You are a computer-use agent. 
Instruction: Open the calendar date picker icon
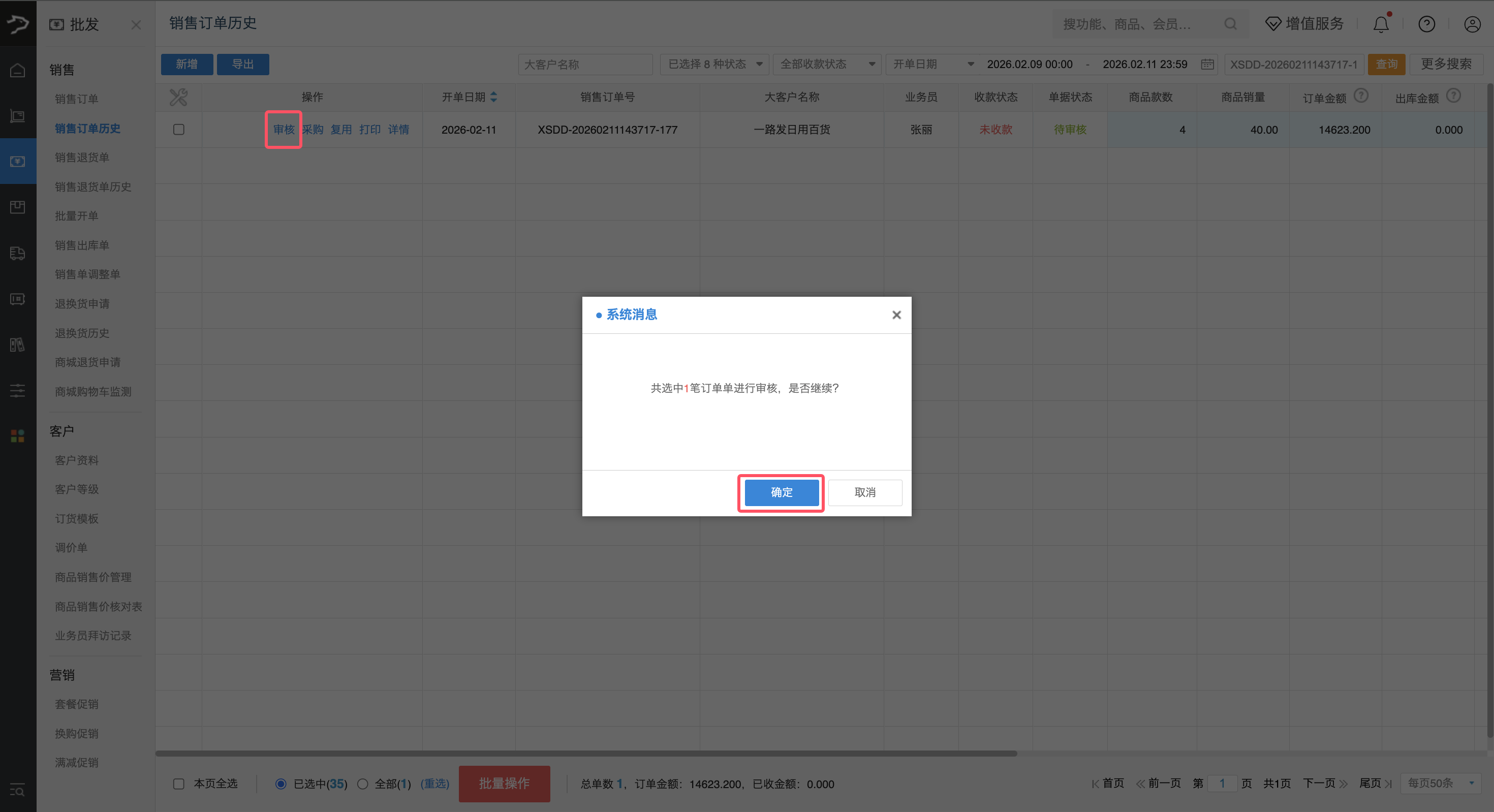[x=1207, y=65]
